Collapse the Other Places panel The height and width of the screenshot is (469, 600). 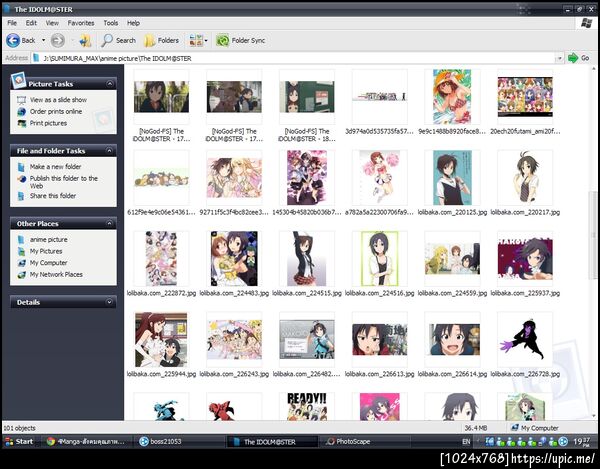click(109, 223)
